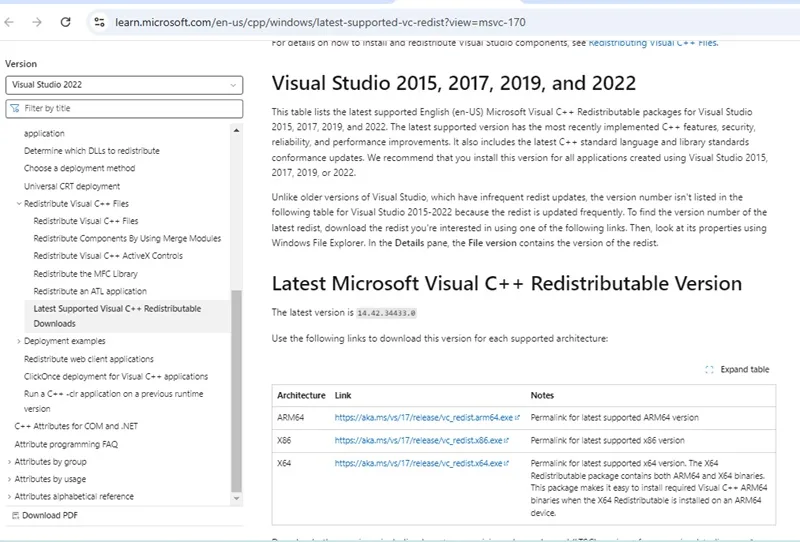
Task: Open 'Redistribute web client applications'
Action: [x=88, y=359]
